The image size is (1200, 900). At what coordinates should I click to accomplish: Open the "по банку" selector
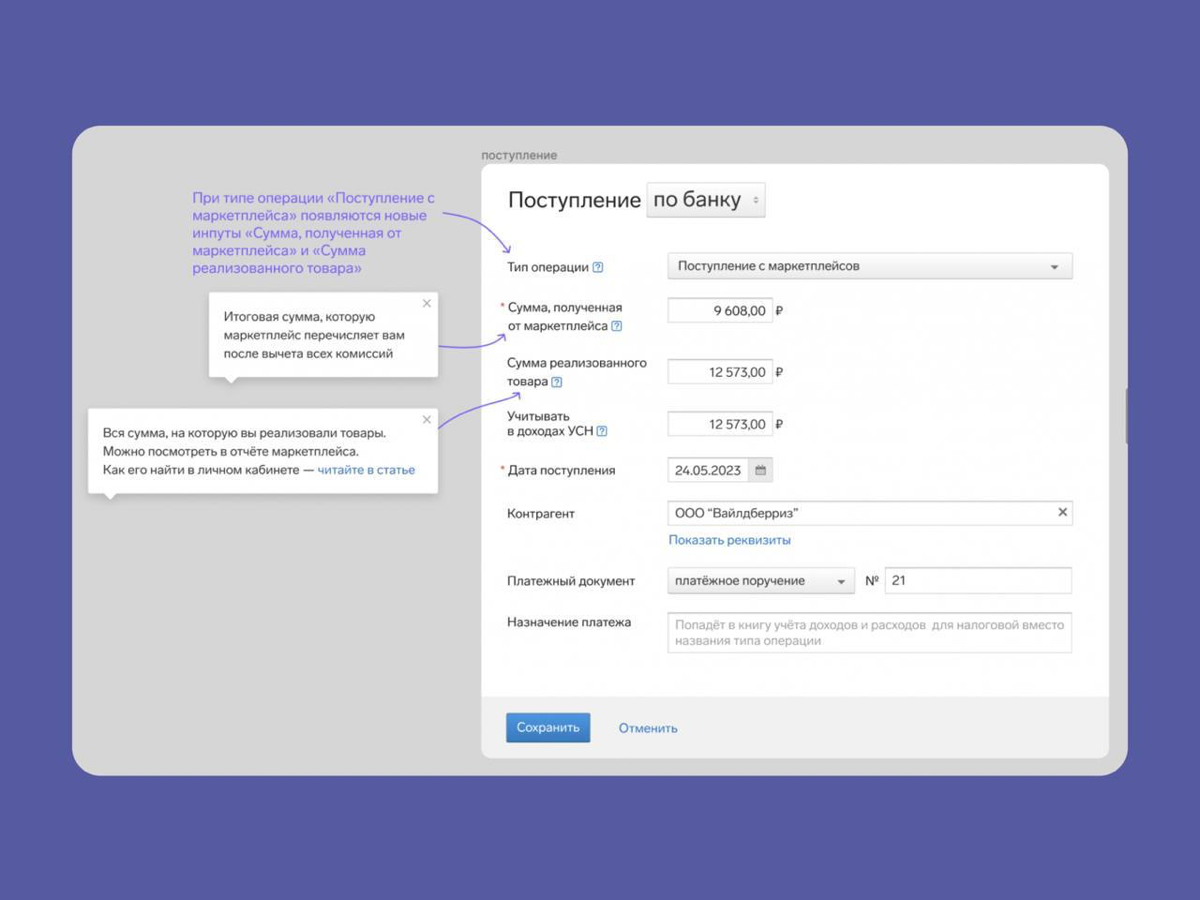point(706,199)
